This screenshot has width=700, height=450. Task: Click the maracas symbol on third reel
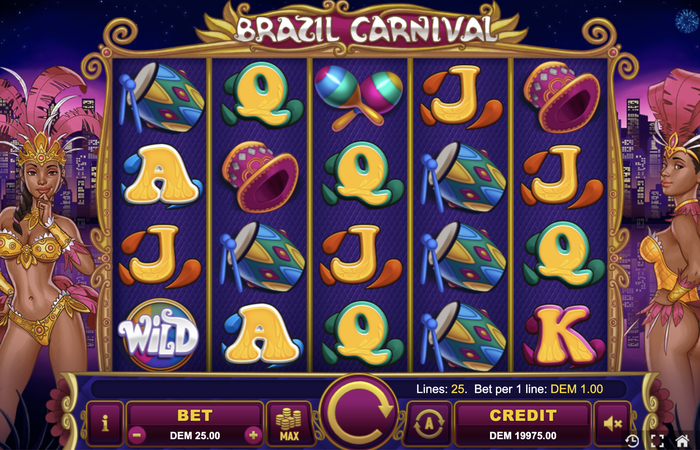[x=358, y=97]
